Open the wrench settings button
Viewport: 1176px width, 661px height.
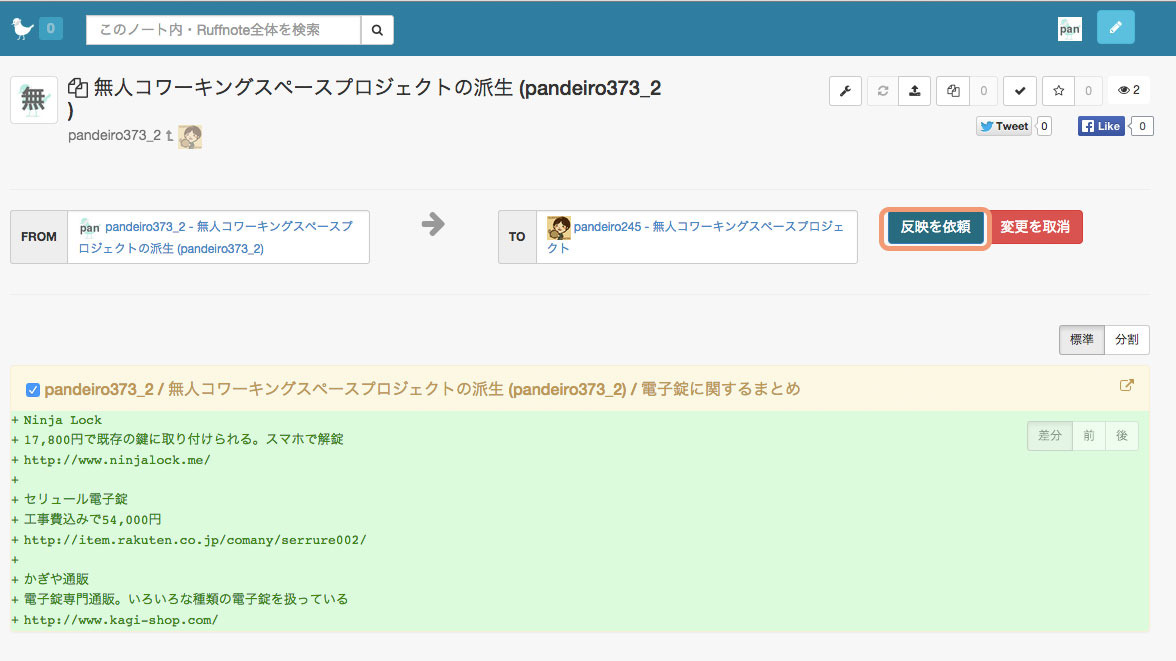tap(845, 91)
